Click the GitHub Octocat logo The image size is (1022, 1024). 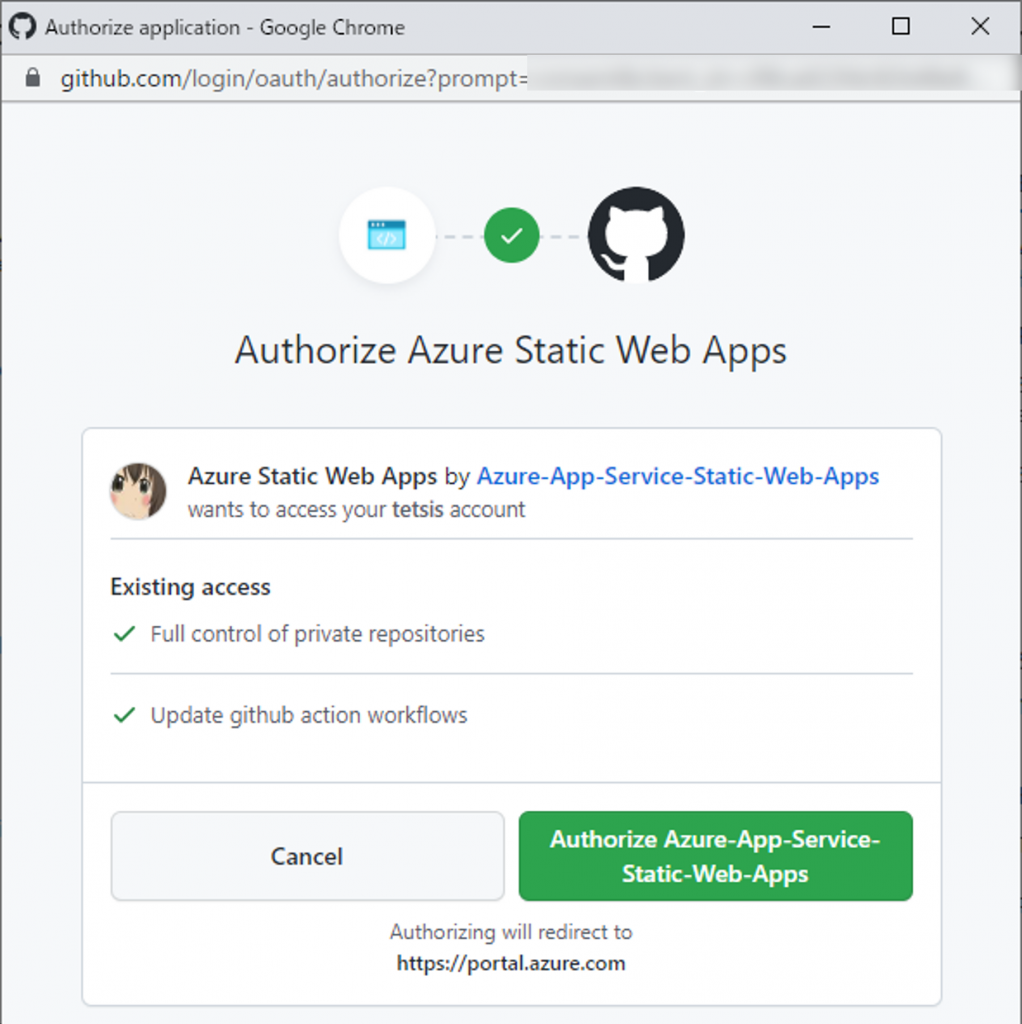click(636, 235)
